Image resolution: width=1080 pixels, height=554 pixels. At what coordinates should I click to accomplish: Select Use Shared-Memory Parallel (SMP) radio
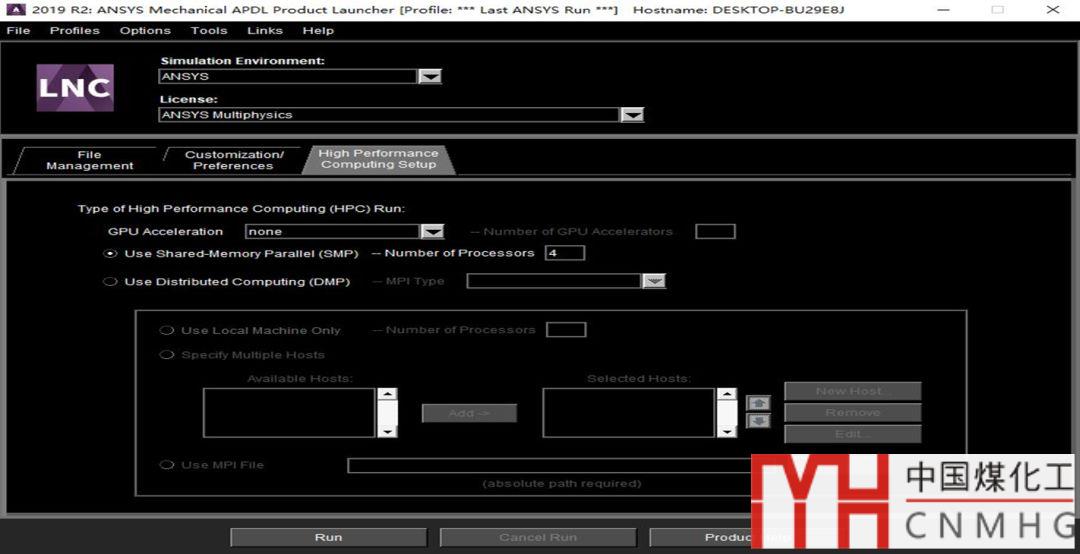tap(110, 254)
